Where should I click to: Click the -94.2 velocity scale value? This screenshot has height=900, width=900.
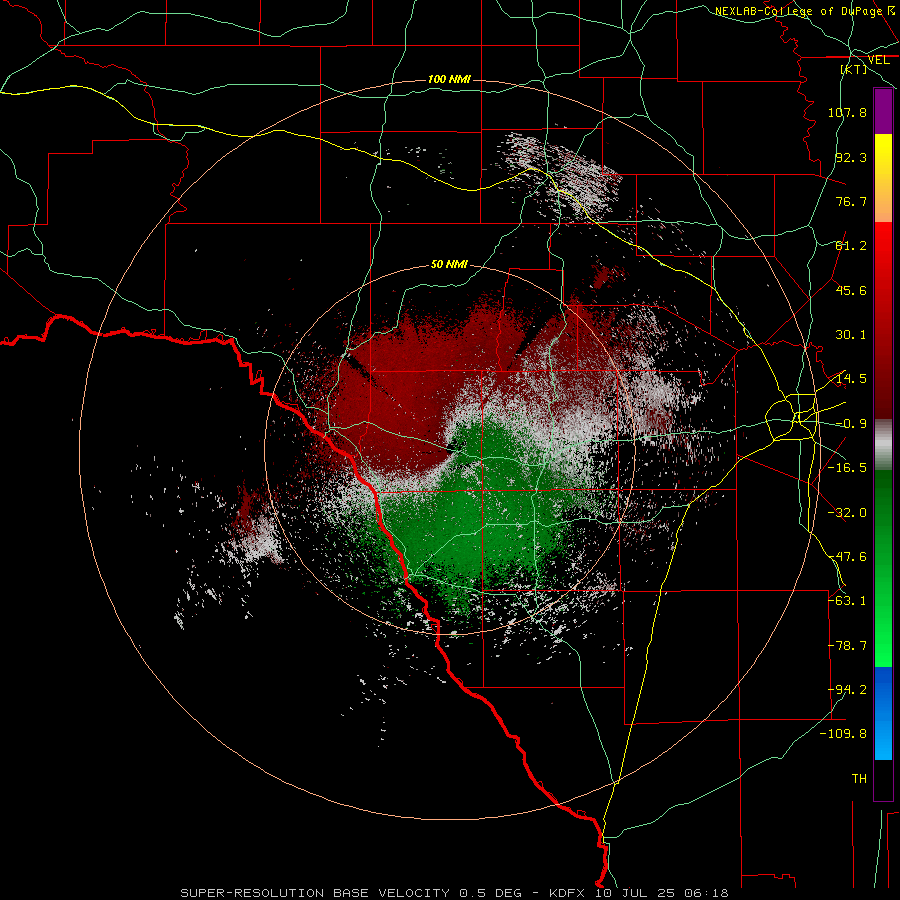(x=847, y=690)
